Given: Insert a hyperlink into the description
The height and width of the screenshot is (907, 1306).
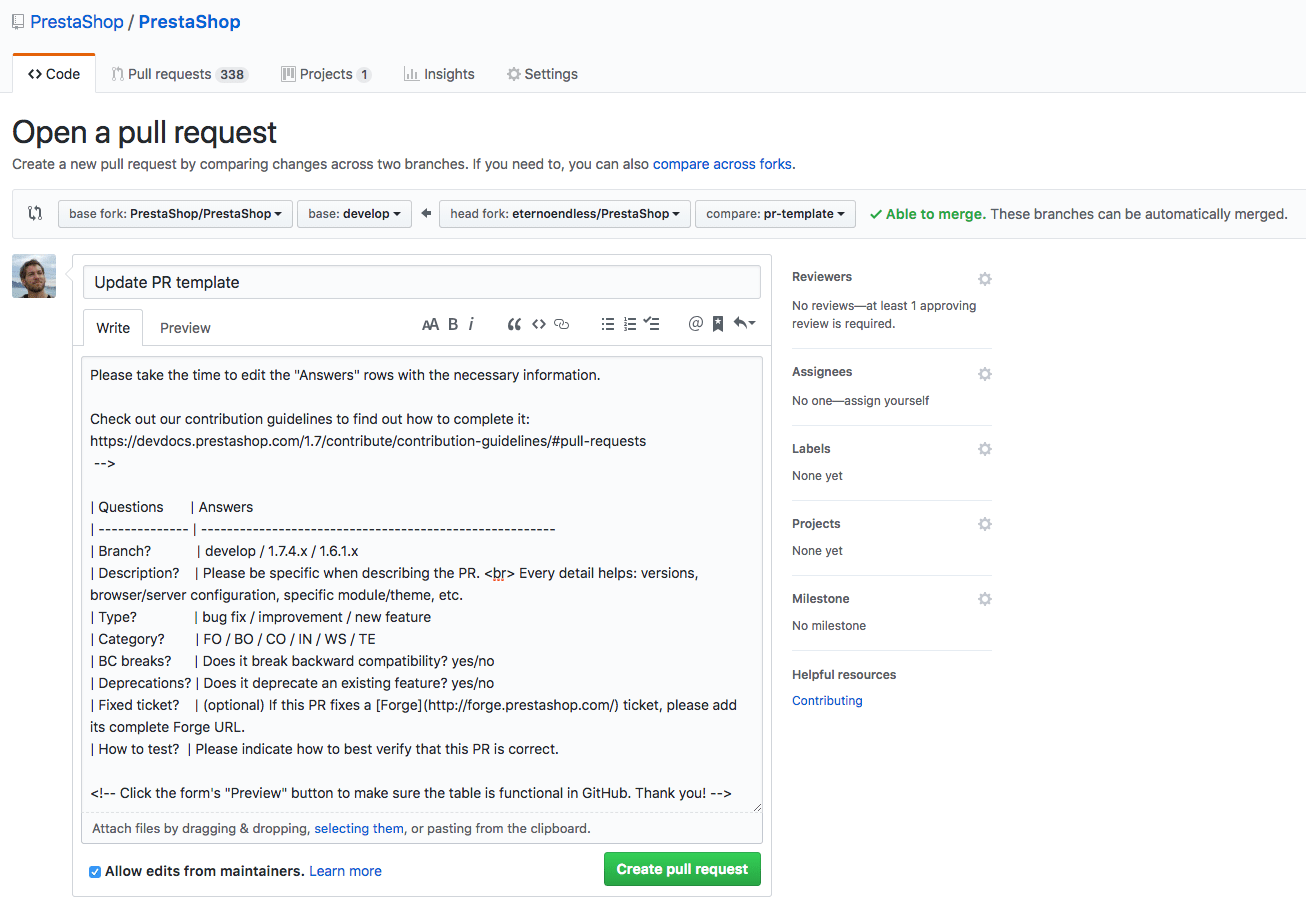Looking at the screenshot, I should coord(560,323).
